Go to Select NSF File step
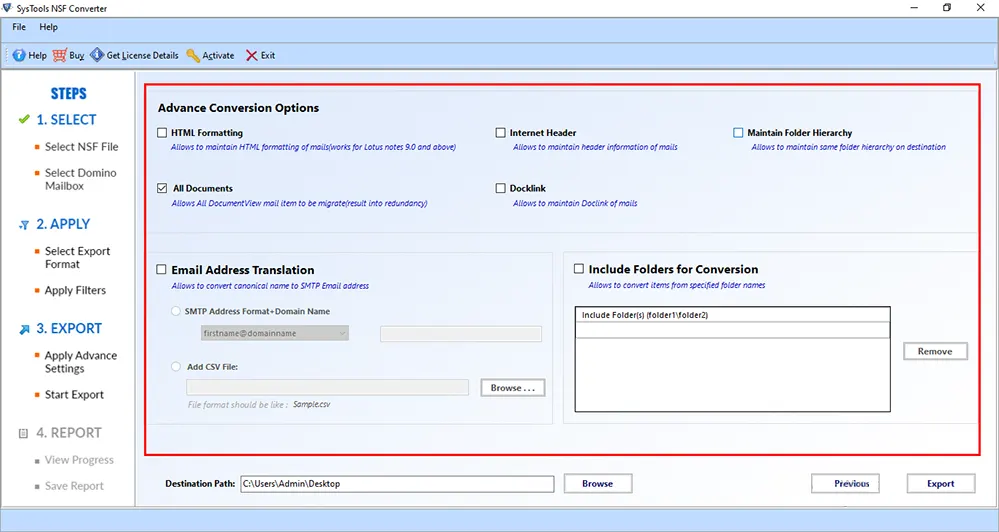 [x=82, y=147]
